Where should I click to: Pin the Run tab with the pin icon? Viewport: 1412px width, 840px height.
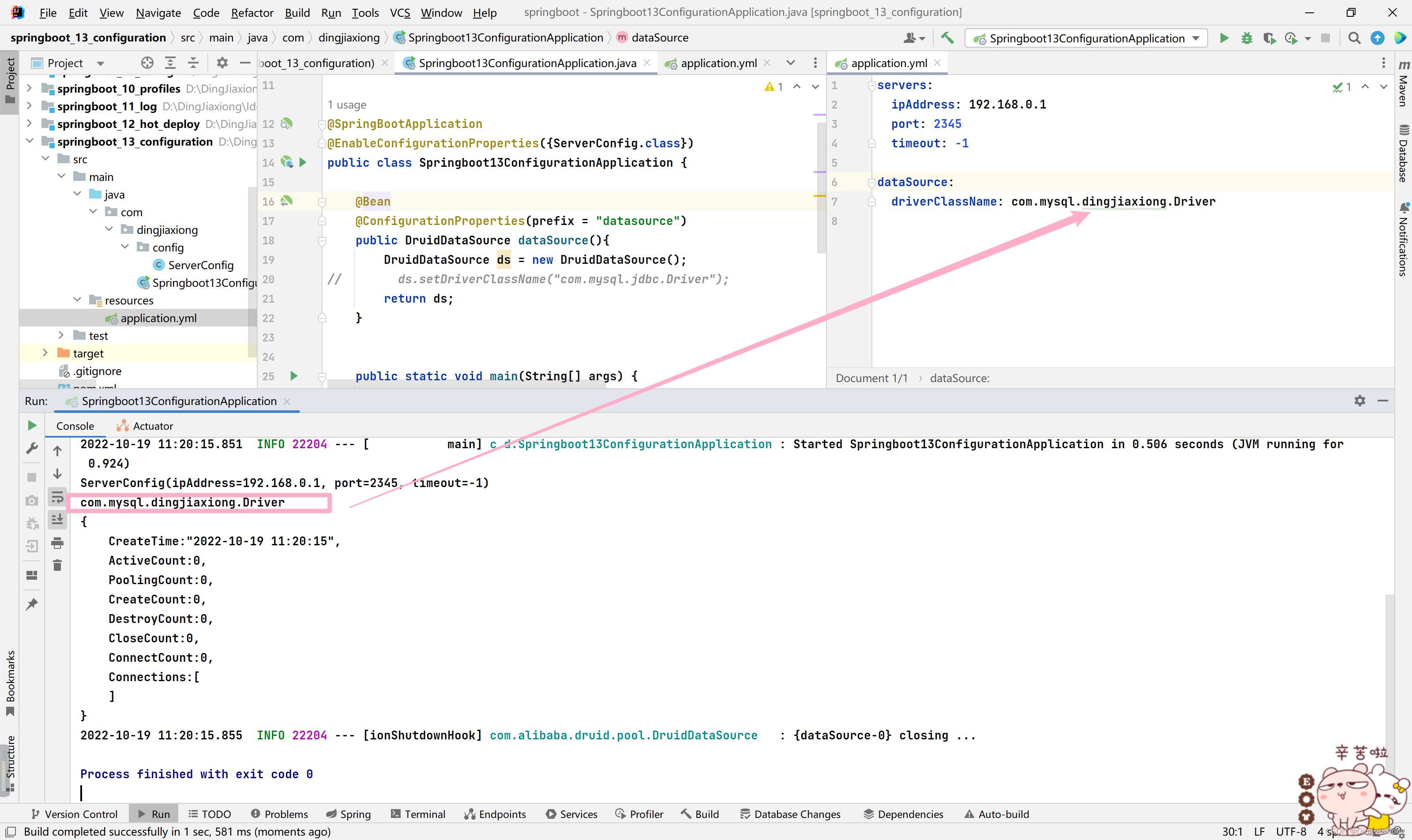pos(32,604)
